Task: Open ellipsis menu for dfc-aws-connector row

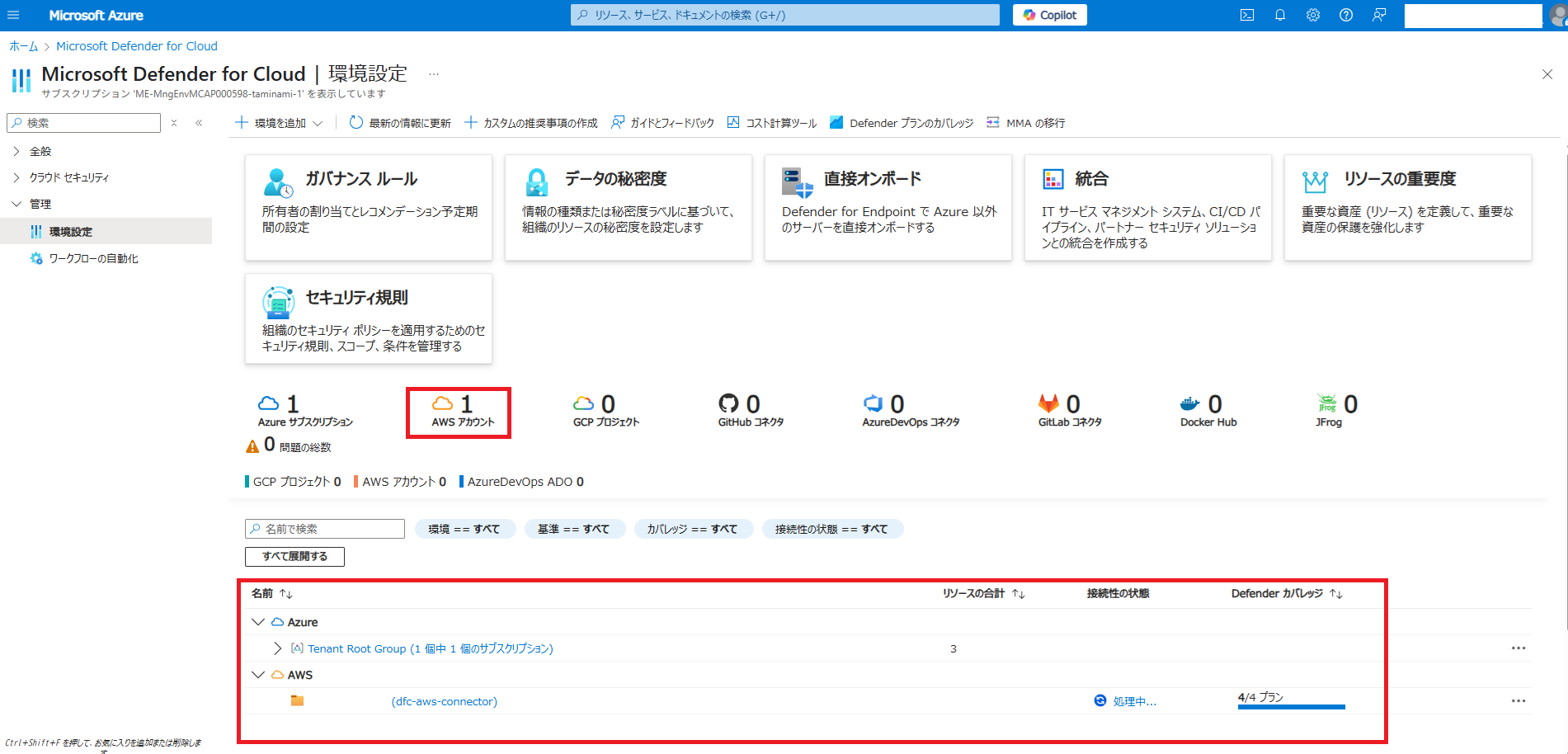Action: (x=1519, y=701)
